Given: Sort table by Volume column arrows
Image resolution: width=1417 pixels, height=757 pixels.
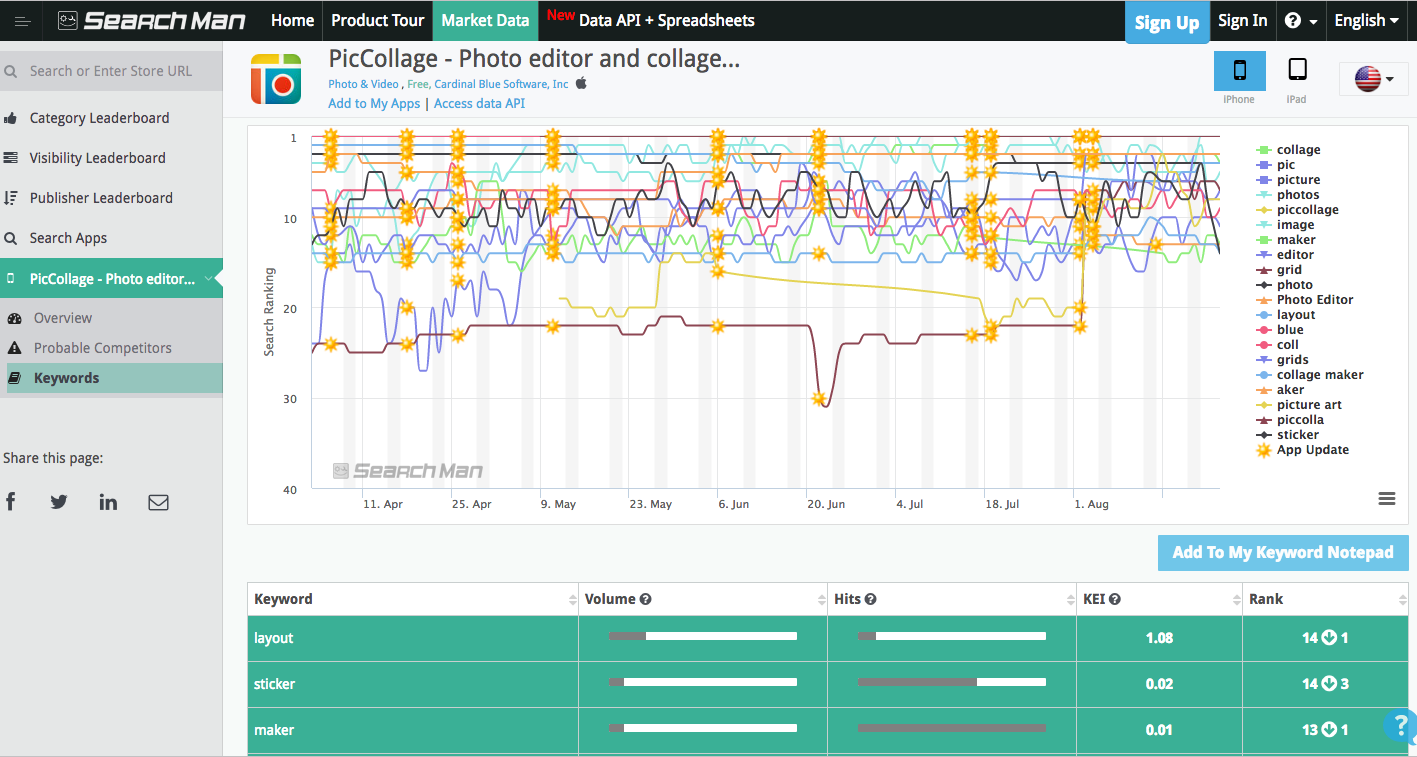Looking at the screenshot, I should coord(821,600).
